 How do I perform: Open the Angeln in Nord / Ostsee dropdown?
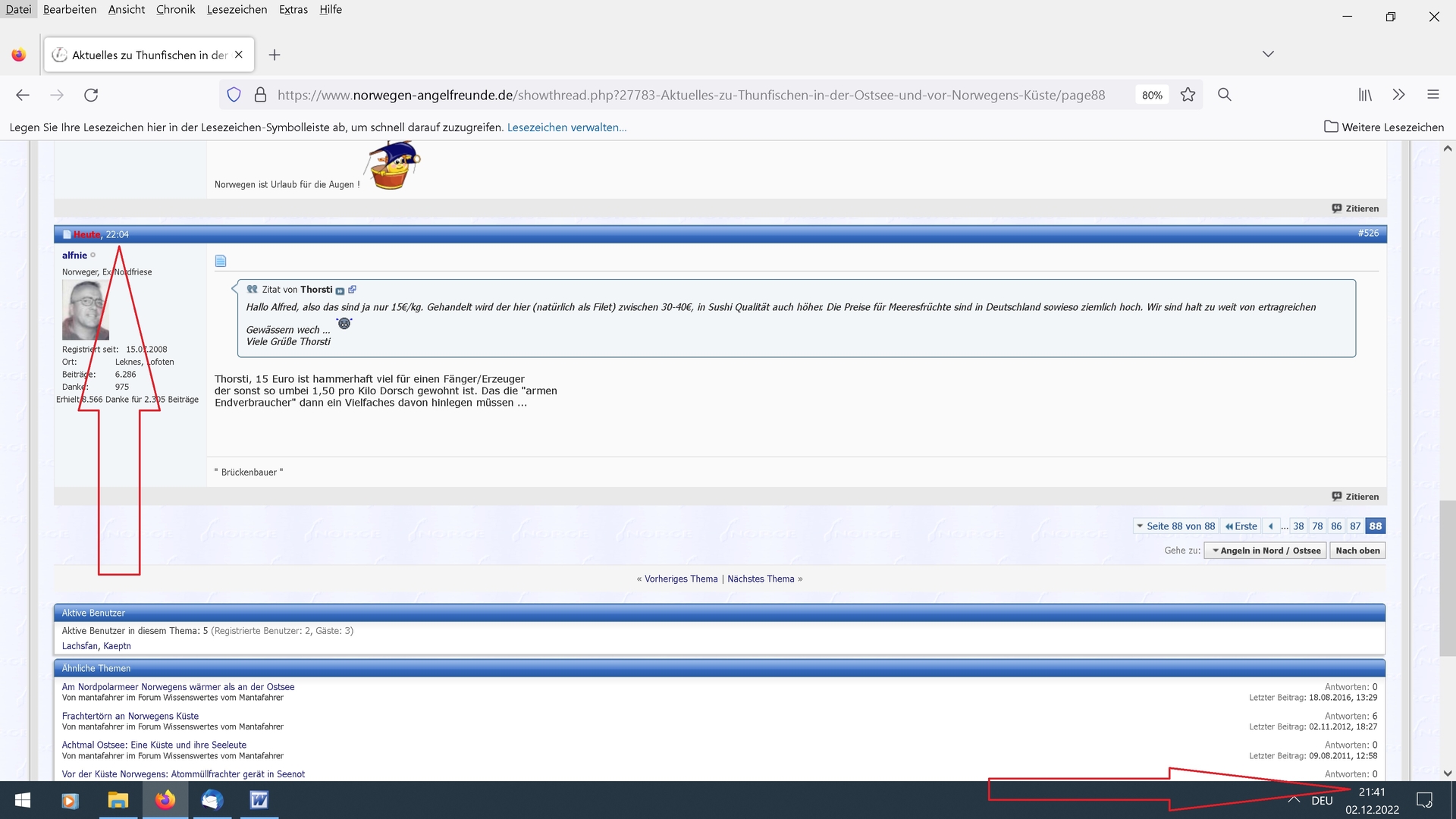[1265, 551]
